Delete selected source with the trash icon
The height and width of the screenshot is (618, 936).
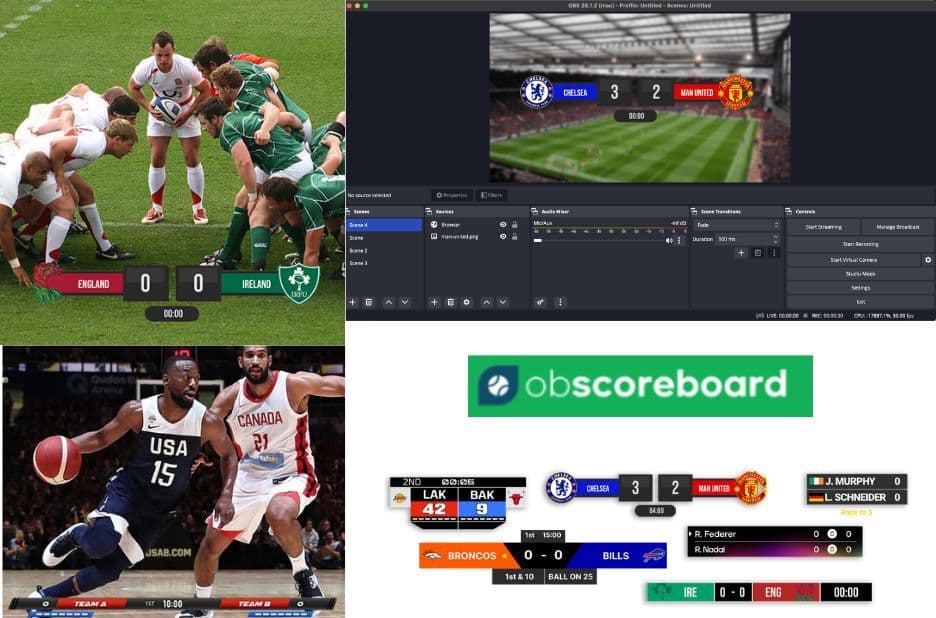point(451,303)
